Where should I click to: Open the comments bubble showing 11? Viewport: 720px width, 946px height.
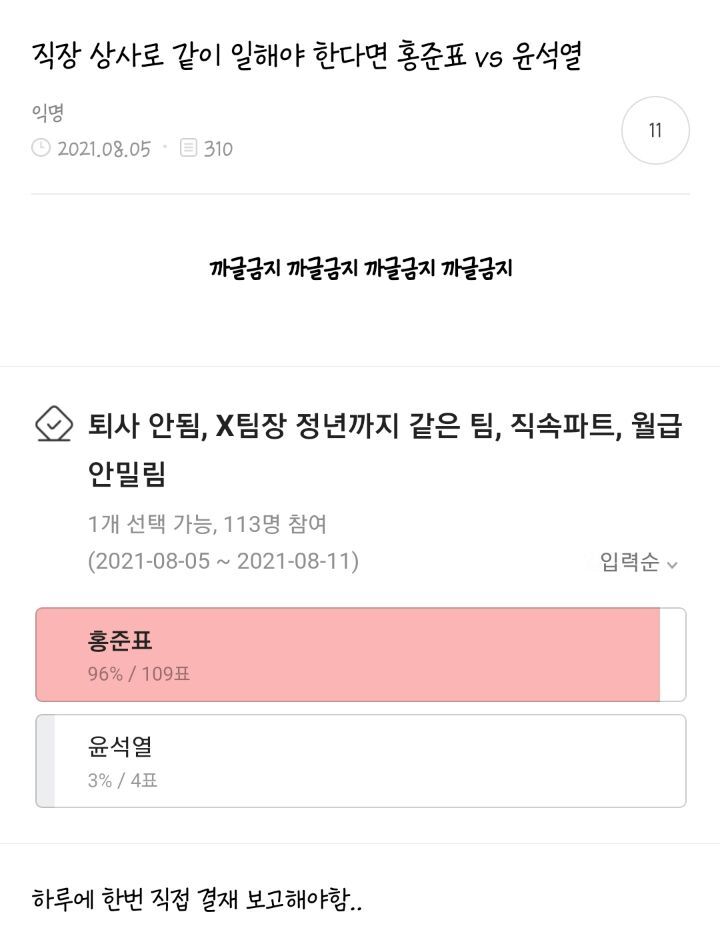[655, 131]
